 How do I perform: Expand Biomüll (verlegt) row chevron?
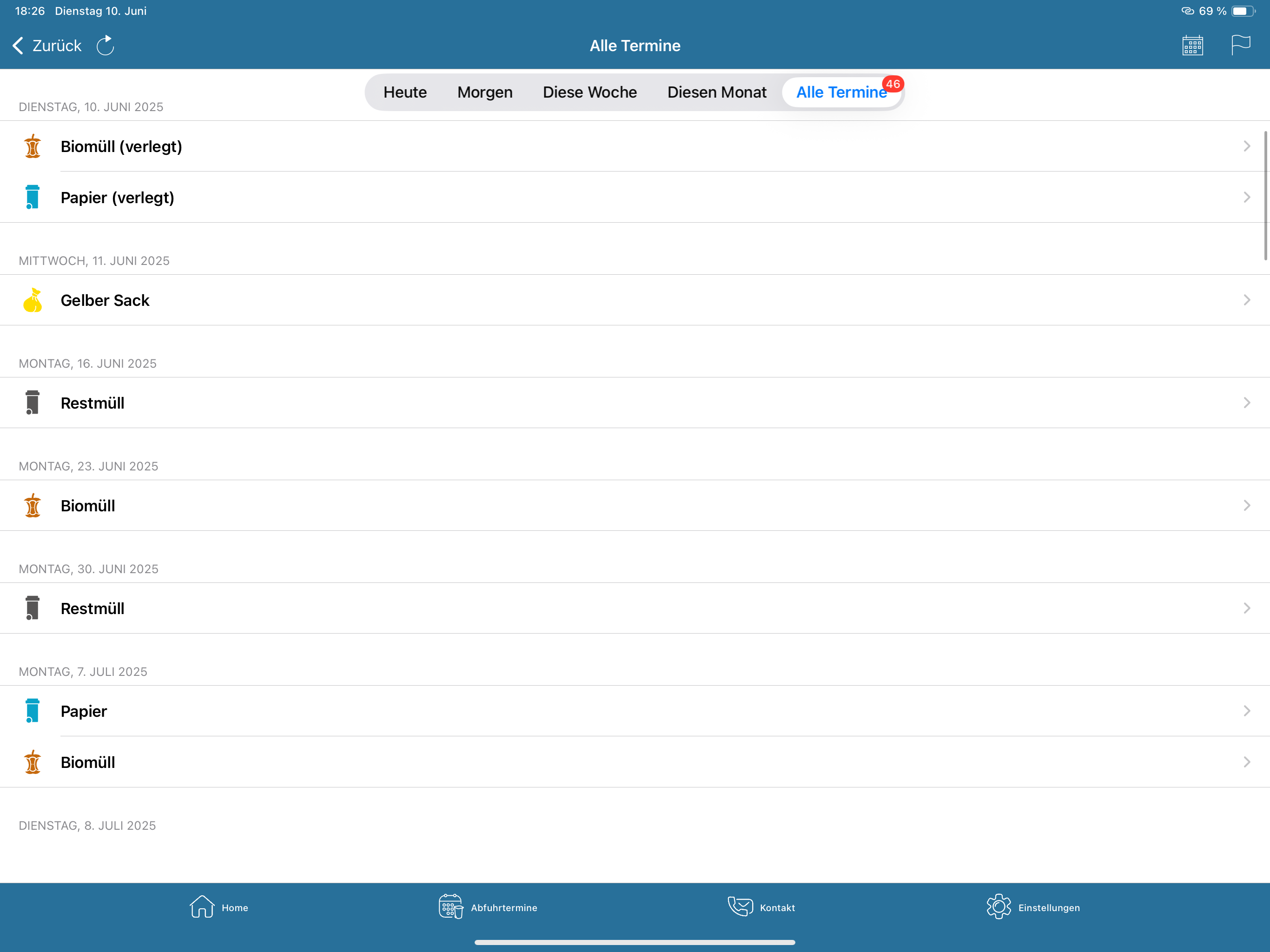pyautogui.click(x=1246, y=146)
